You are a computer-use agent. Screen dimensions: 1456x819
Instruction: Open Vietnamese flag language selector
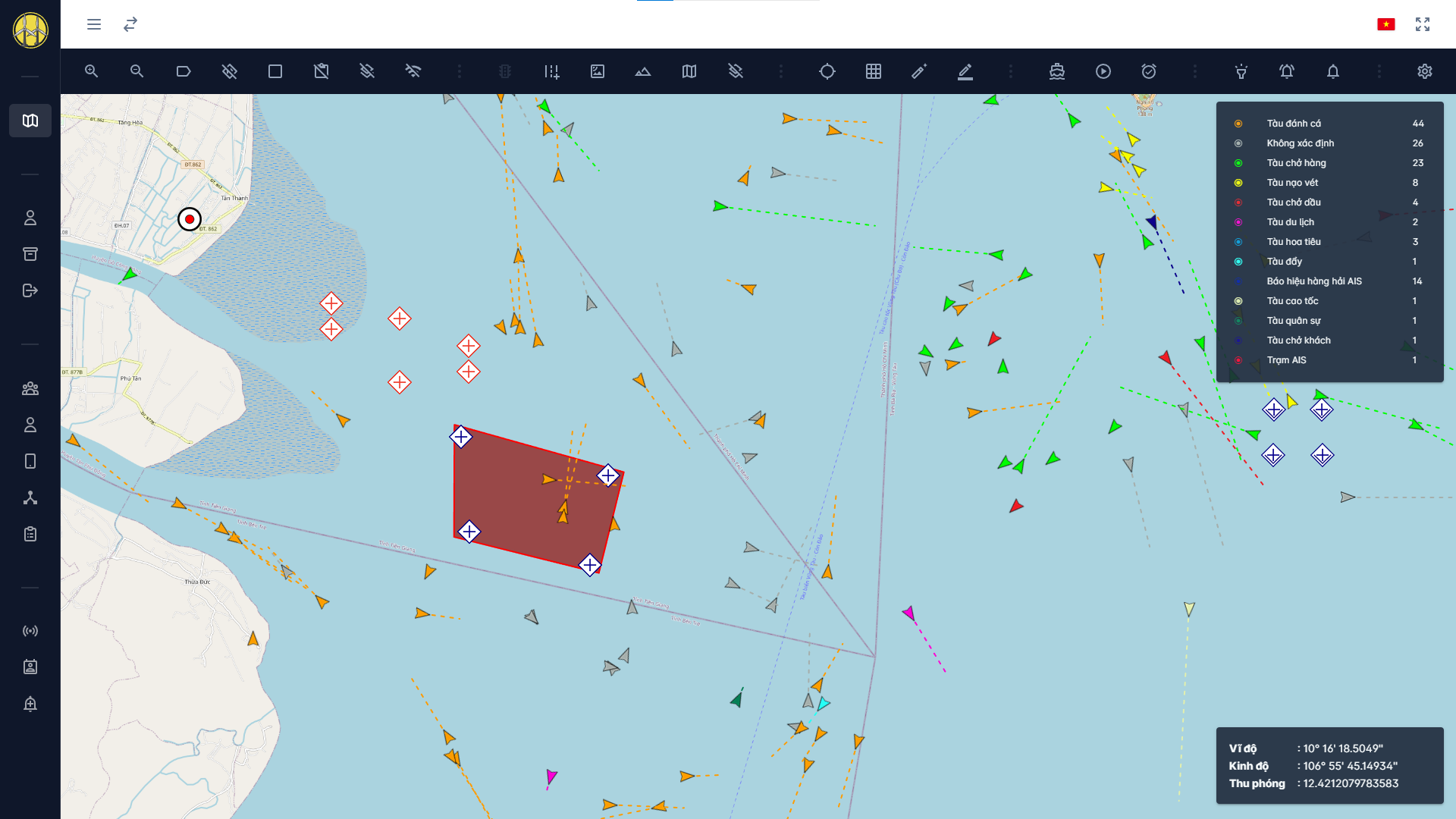pos(1386,24)
